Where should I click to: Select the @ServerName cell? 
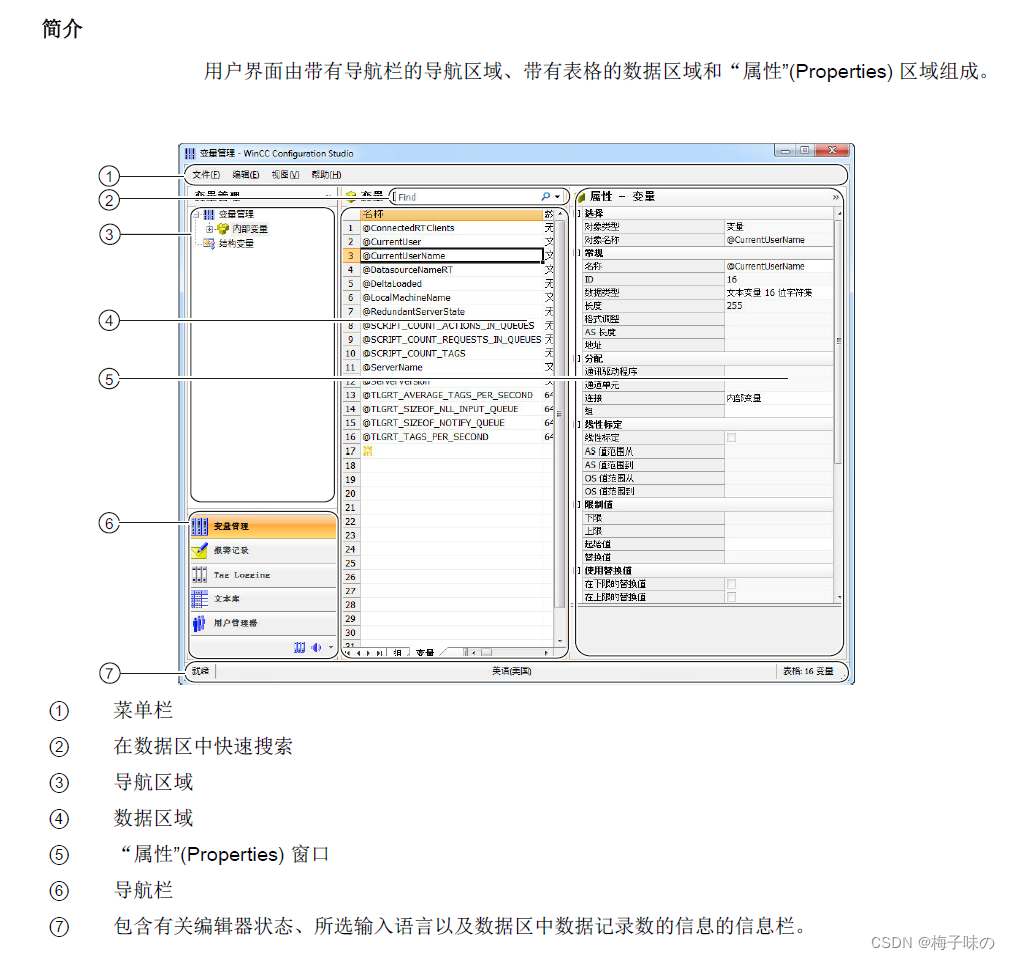450,367
